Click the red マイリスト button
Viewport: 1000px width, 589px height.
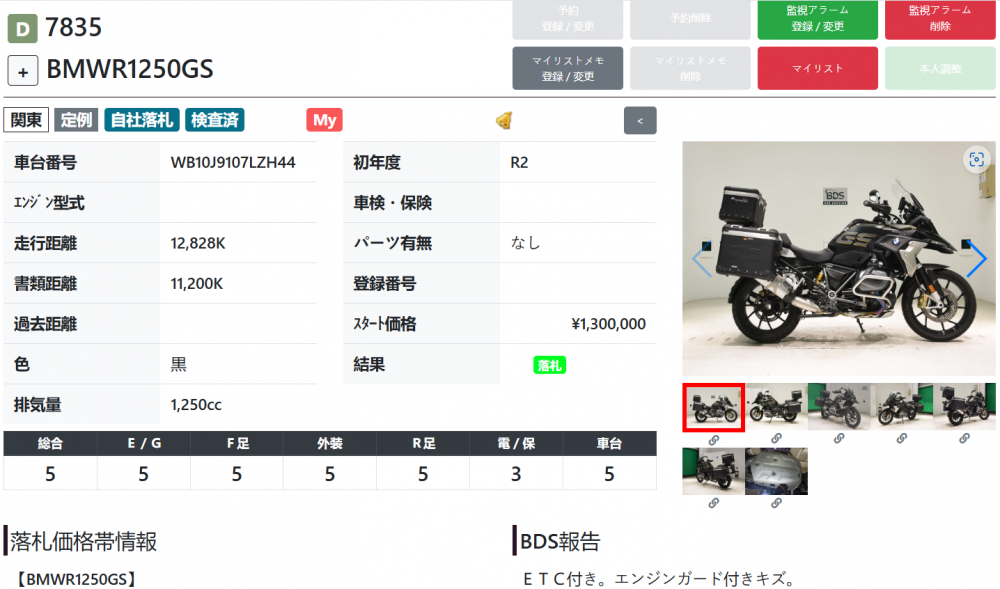point(817,68)
